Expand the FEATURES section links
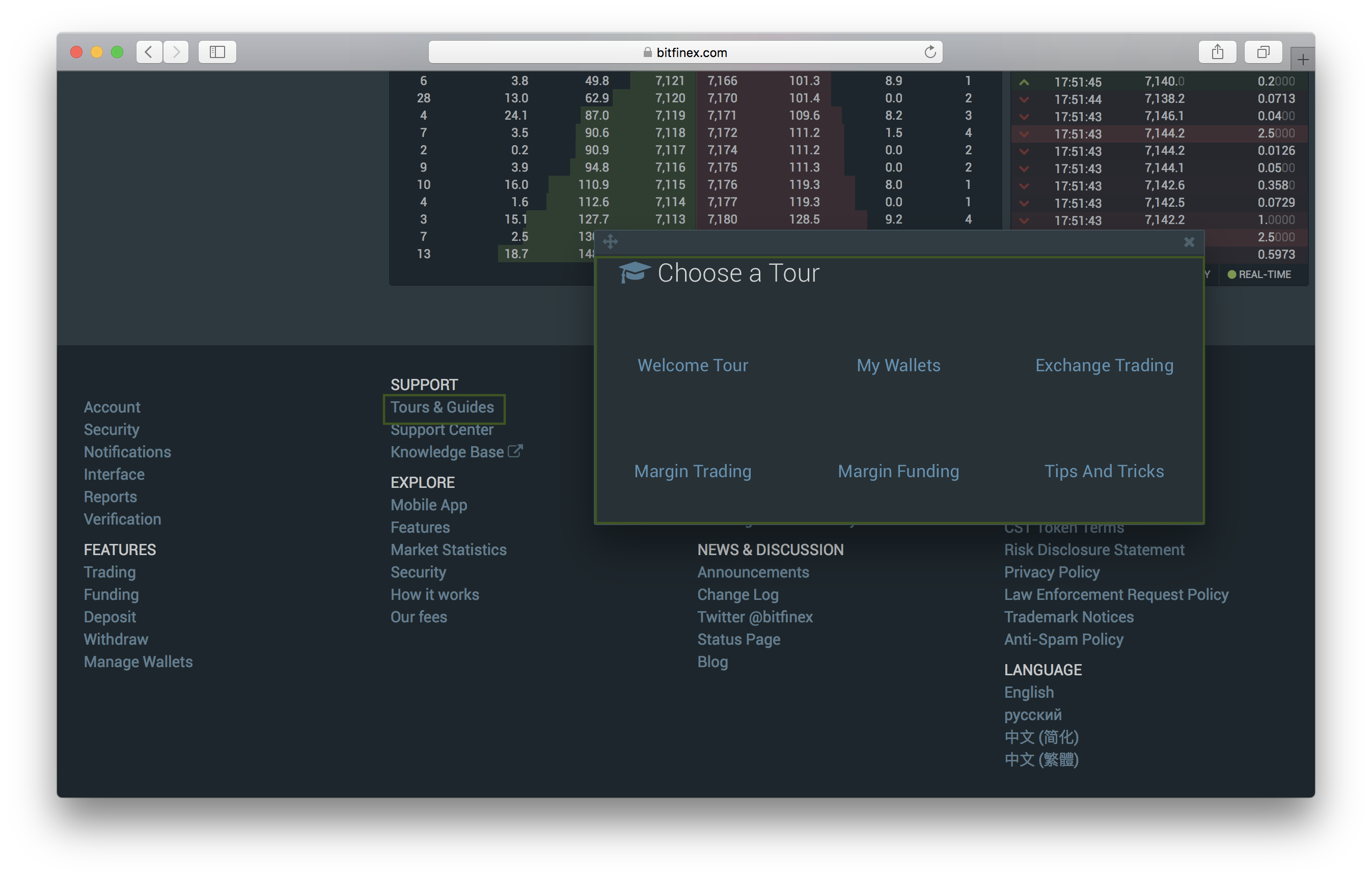The height and width of the screenshot is (879, 1372). pyautogui.click(x=119, y=548)
